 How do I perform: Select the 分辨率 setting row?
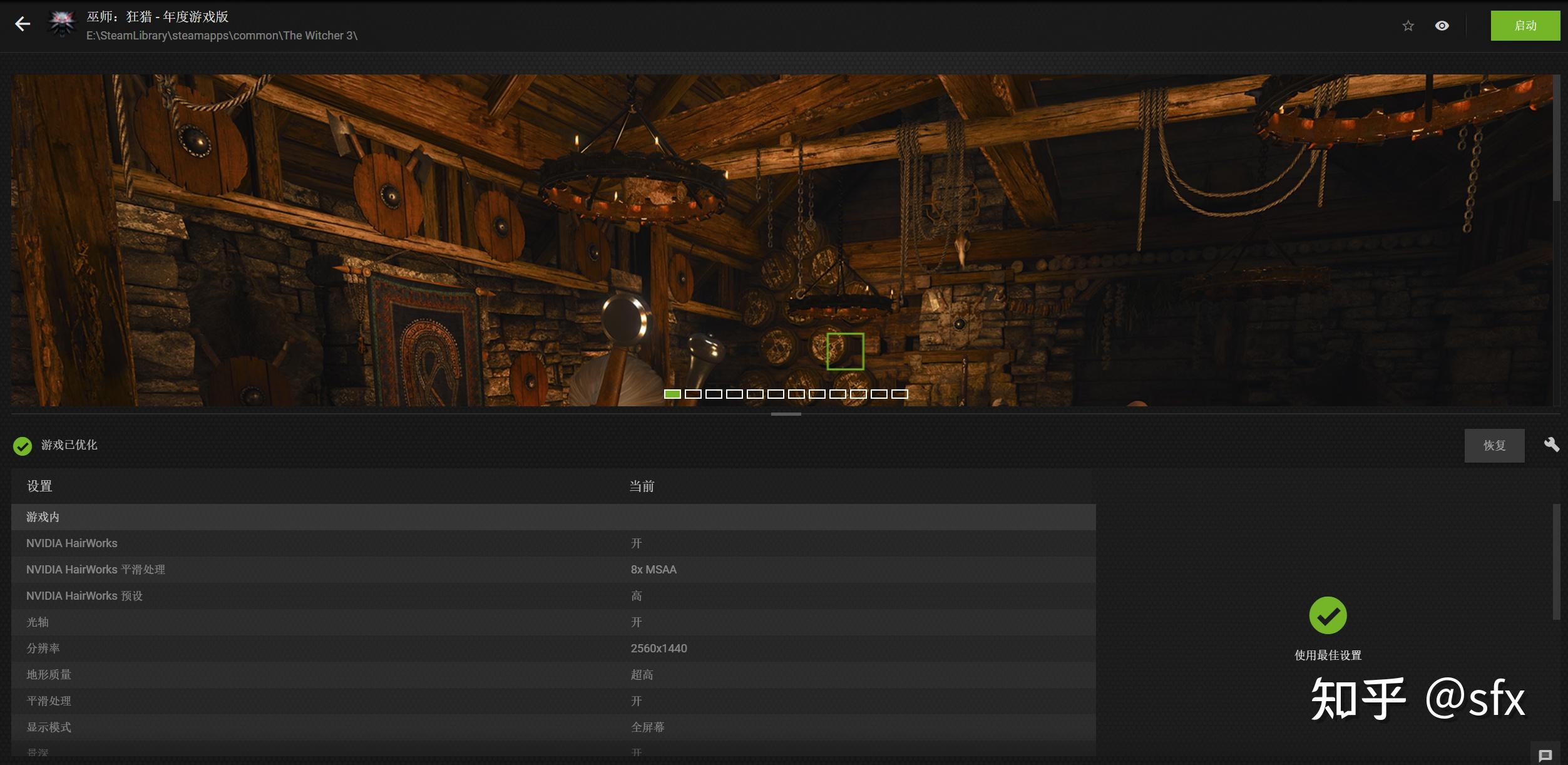[x=553, y=649]
